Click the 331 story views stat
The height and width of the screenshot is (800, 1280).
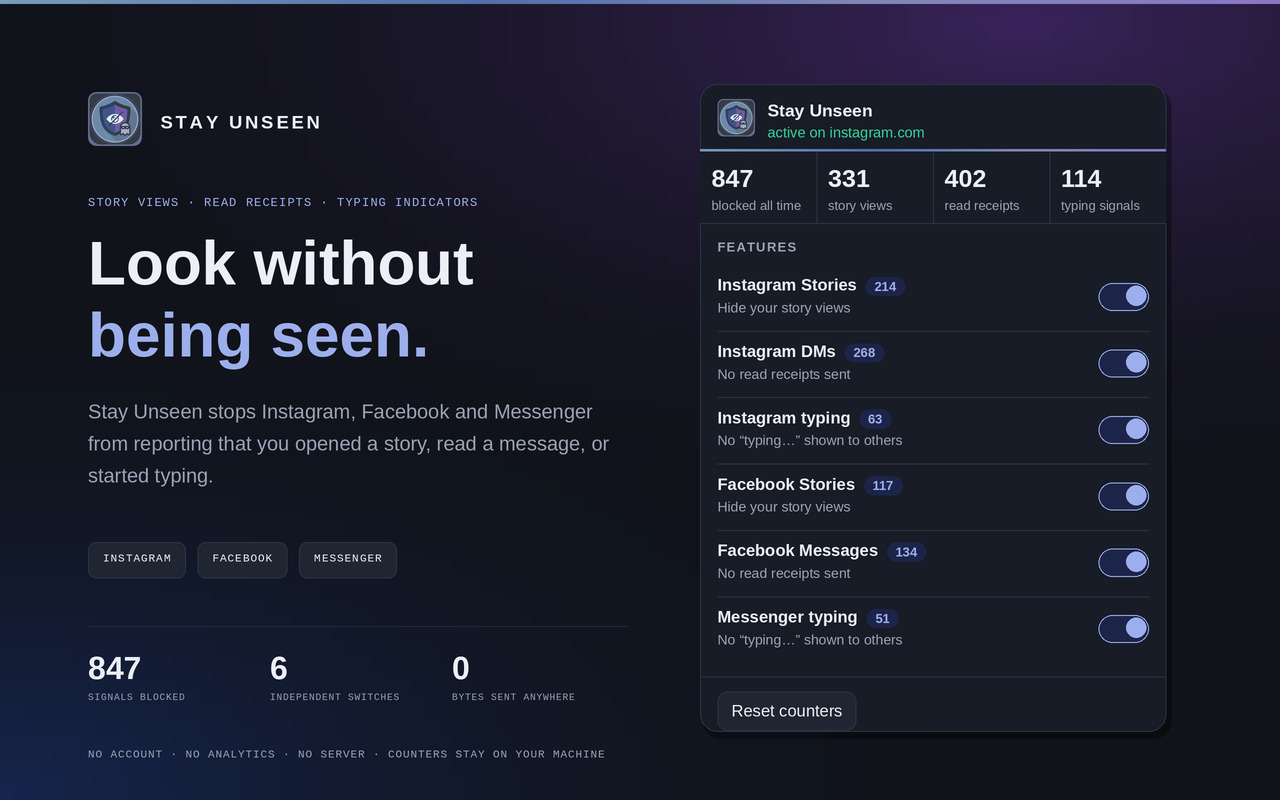pos(875,188)
